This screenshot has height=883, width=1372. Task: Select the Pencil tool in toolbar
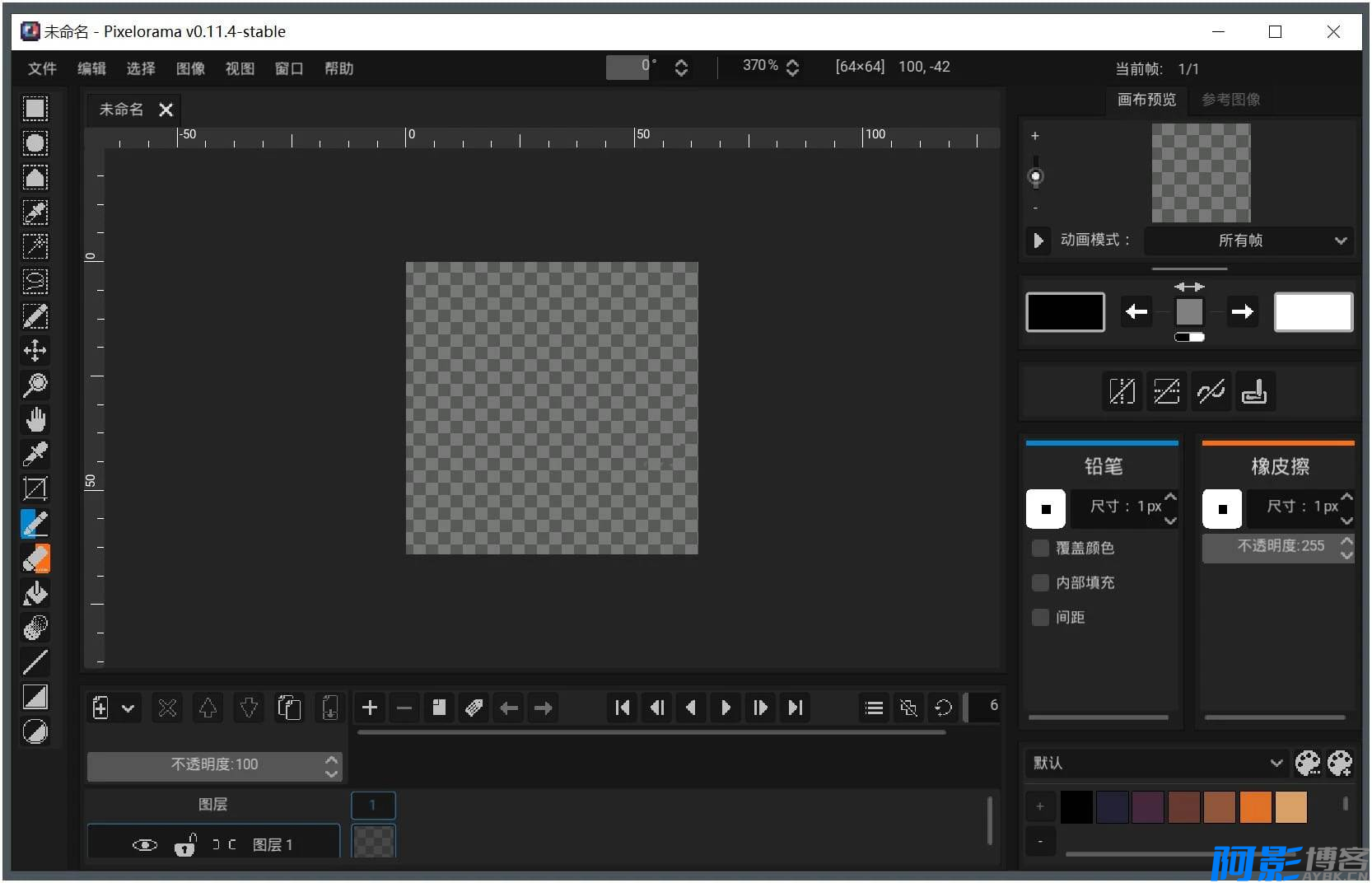[x=35, y=524]
